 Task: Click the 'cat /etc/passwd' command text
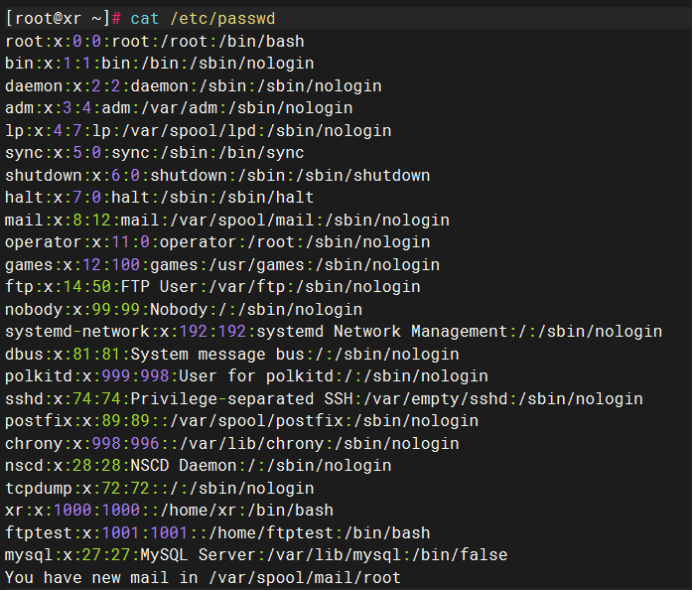click(206, 18)
